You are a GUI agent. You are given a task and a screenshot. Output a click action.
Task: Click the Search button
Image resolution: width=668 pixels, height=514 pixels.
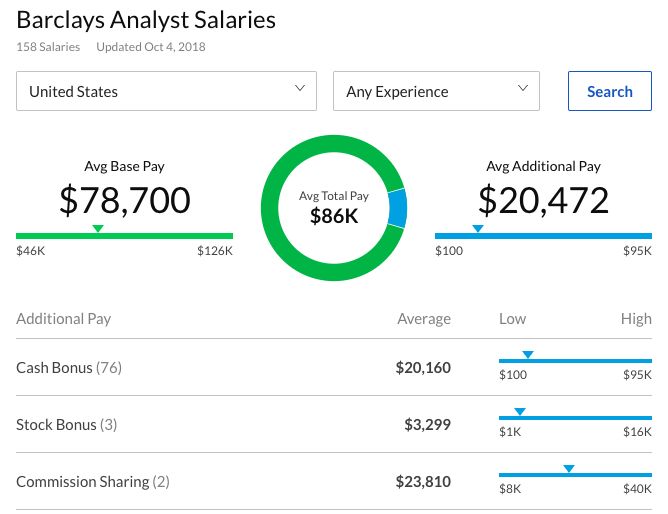coord(610,91)
